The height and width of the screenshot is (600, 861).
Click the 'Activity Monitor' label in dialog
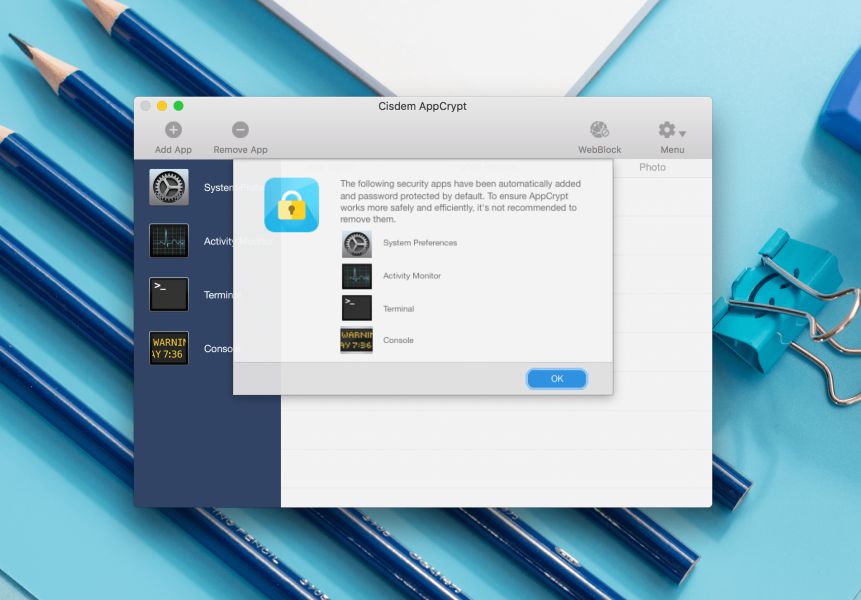pyautogui.click(x=412, y=276)
